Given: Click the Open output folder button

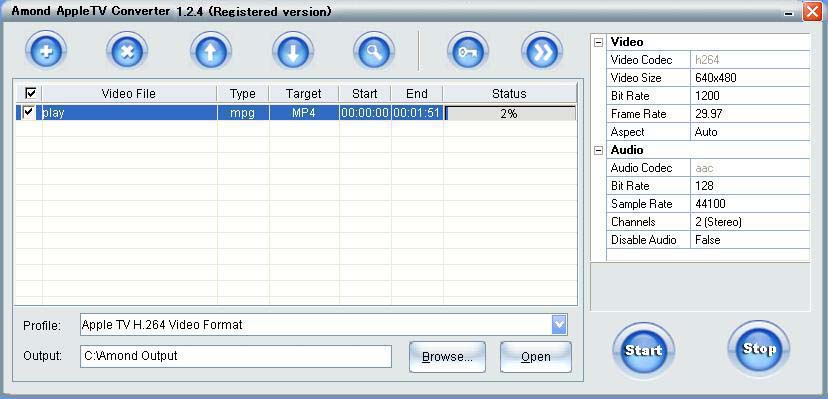Looking at the screenshot, I should pos(535,357).
